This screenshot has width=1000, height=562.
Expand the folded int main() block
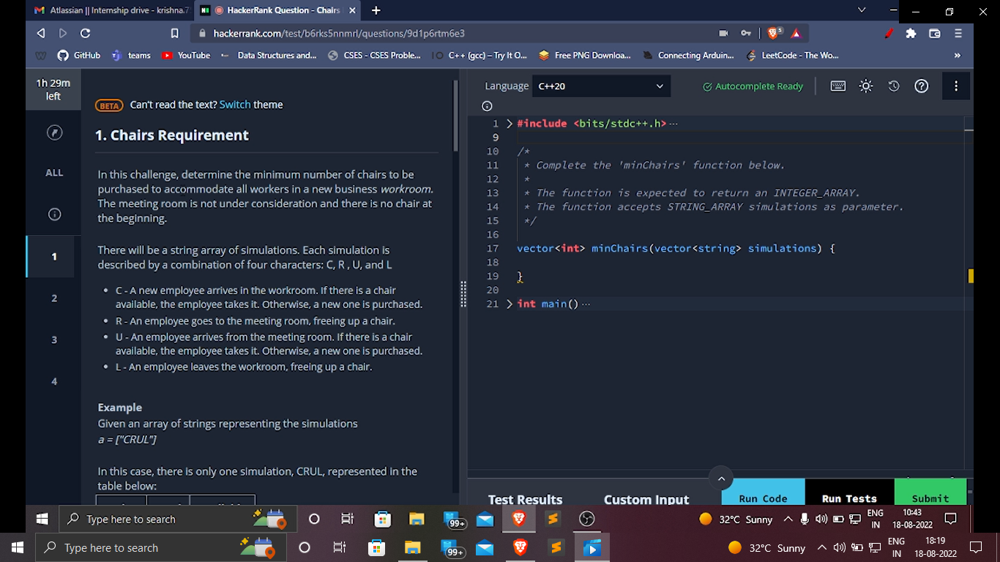[509, 304]
